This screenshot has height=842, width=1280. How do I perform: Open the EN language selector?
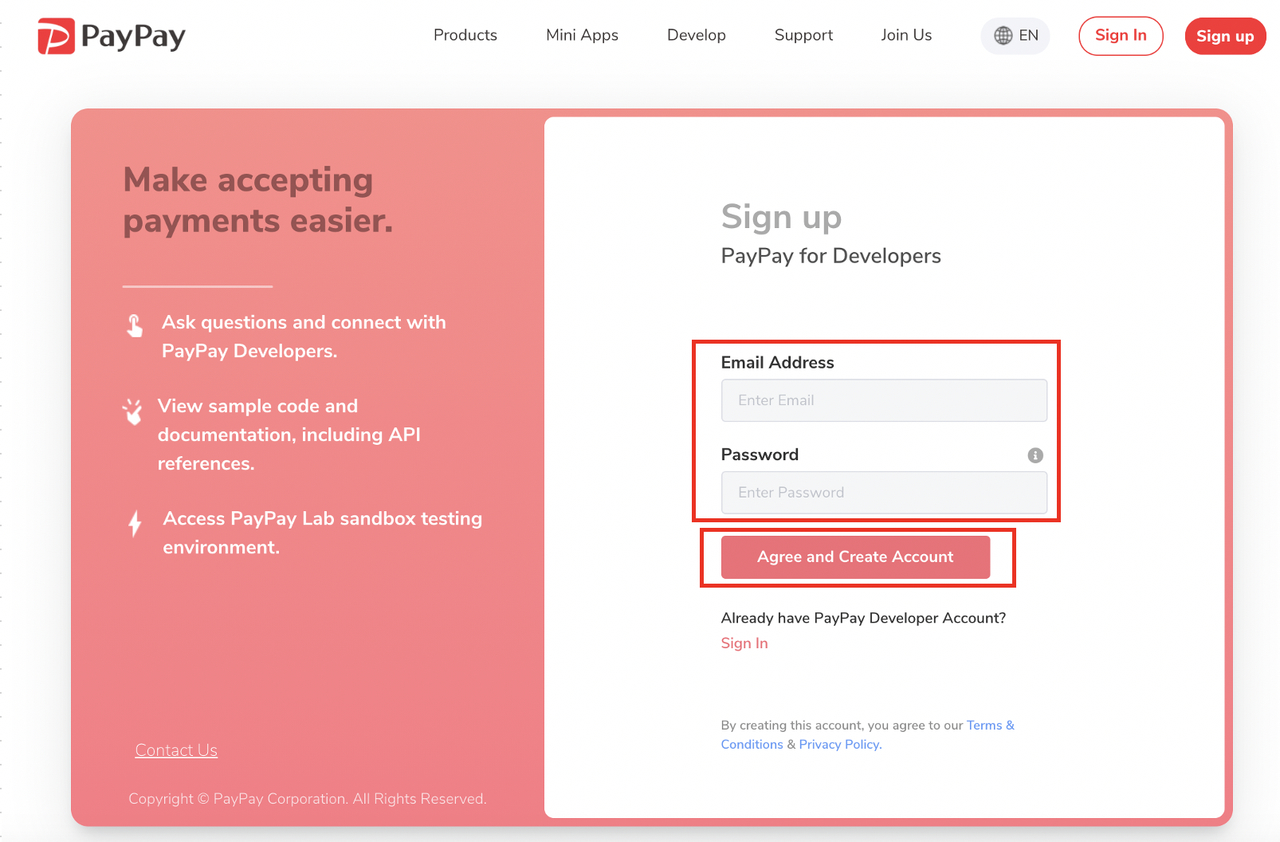(x=1015, y=36)
